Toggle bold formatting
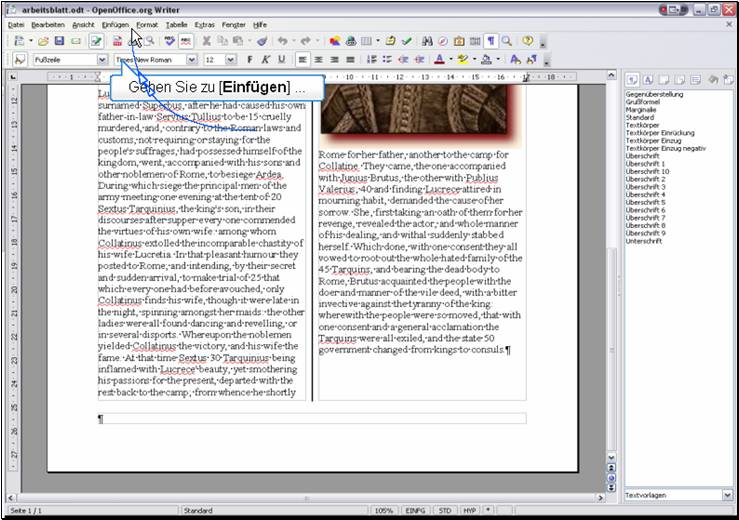Screen dimensions: 739x520 tap(250, 60)
